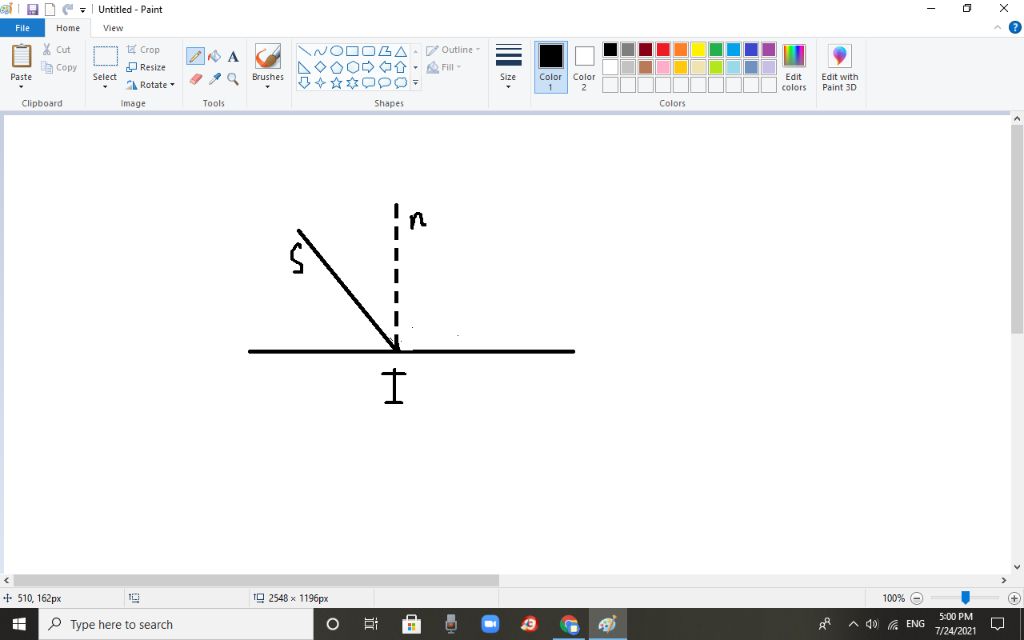Image resolution: width=1024 pixels, height=640 pixels.
Task: Click the zoom in plus button
Action: coord(1014,598)
